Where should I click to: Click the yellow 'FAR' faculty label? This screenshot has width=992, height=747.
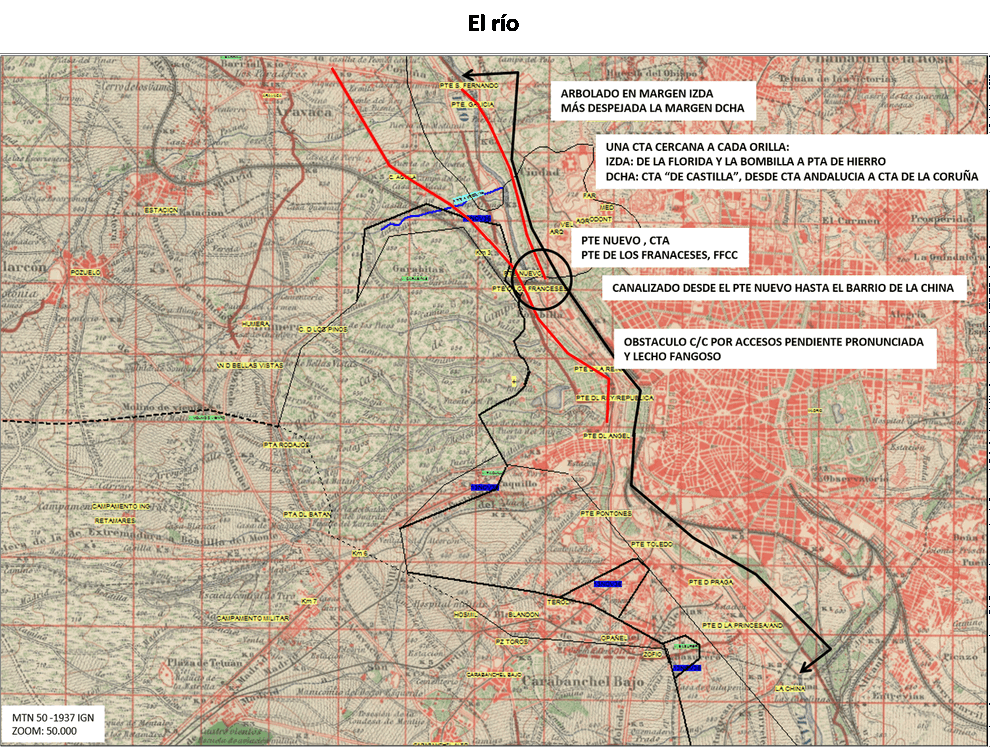[x=589, y=196]
